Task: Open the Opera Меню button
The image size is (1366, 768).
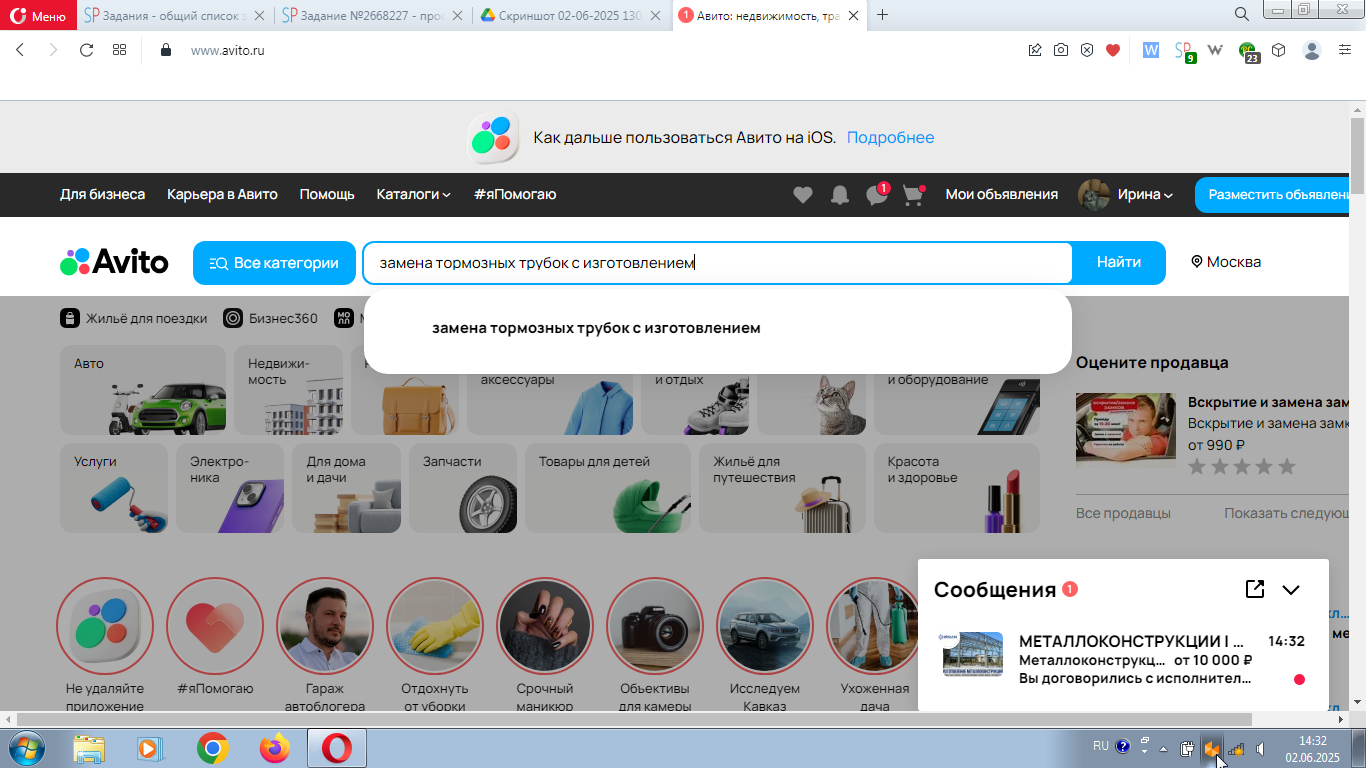Action: [38, 15]
